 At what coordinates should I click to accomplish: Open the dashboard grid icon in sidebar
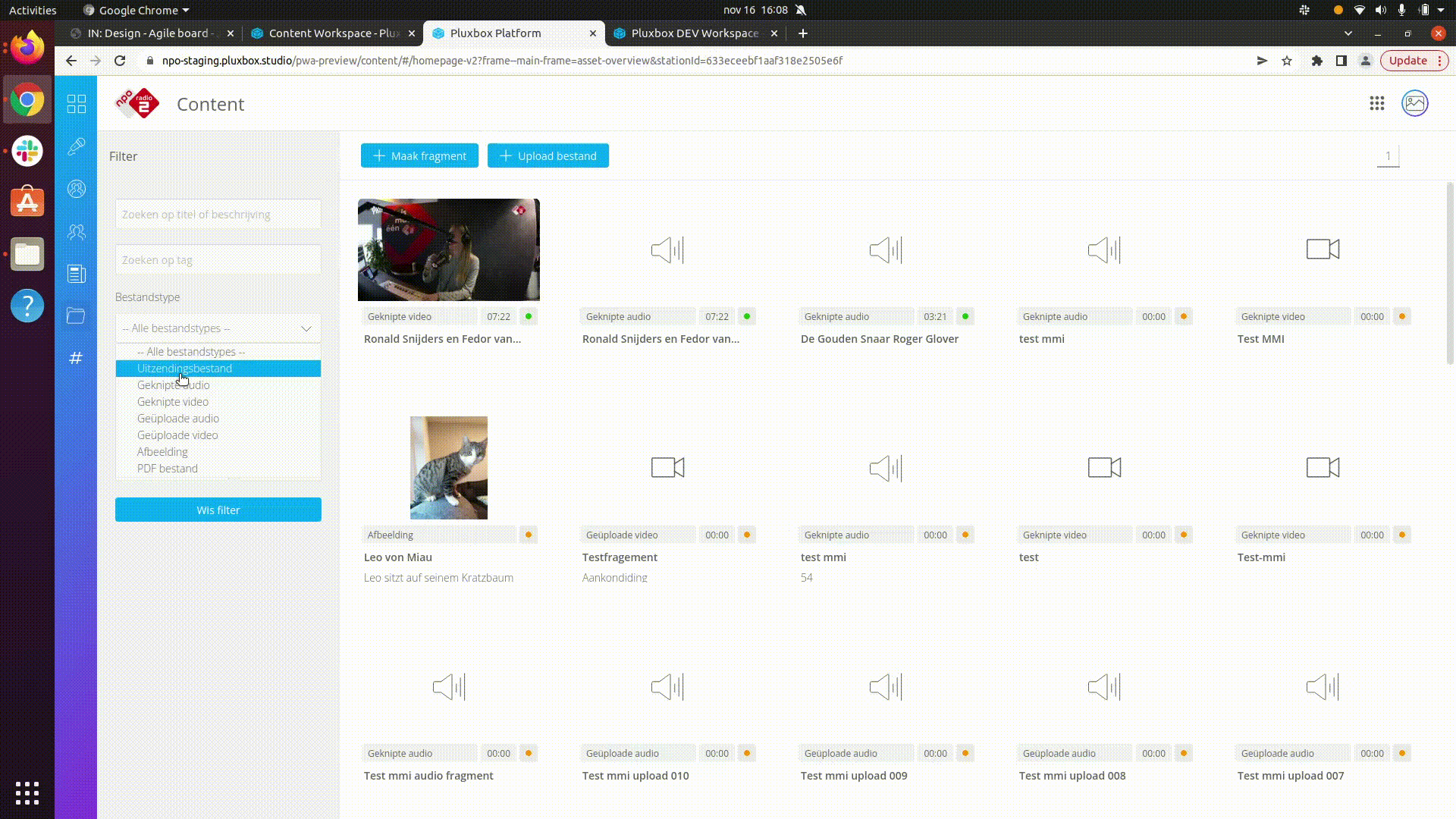pyautogui.click(x=77, y=104)
